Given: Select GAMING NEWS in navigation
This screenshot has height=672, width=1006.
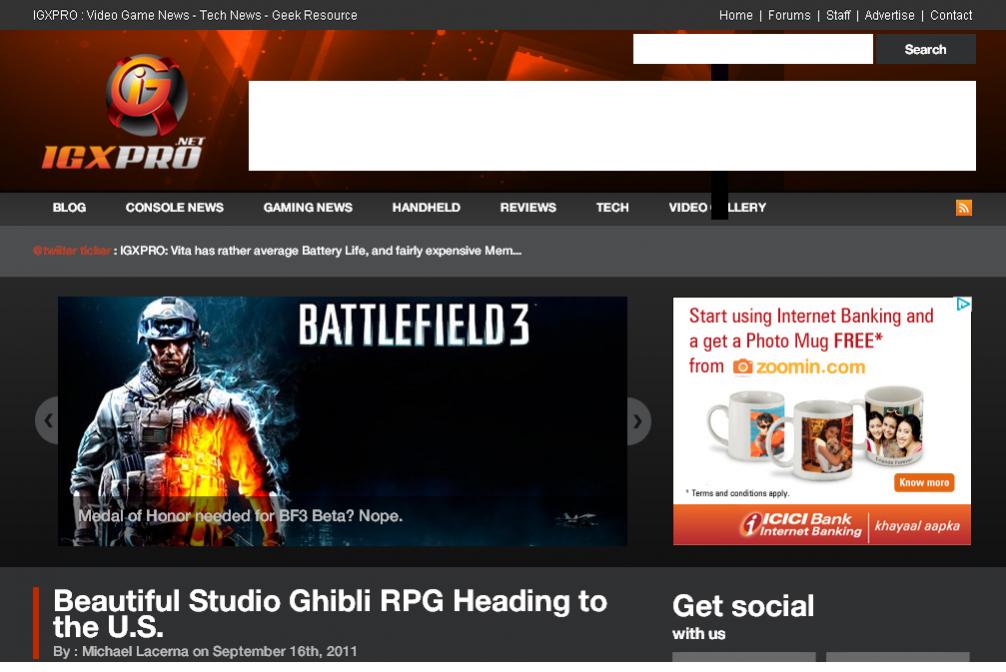Looking at the screenshot, I should tap(308, 207).
